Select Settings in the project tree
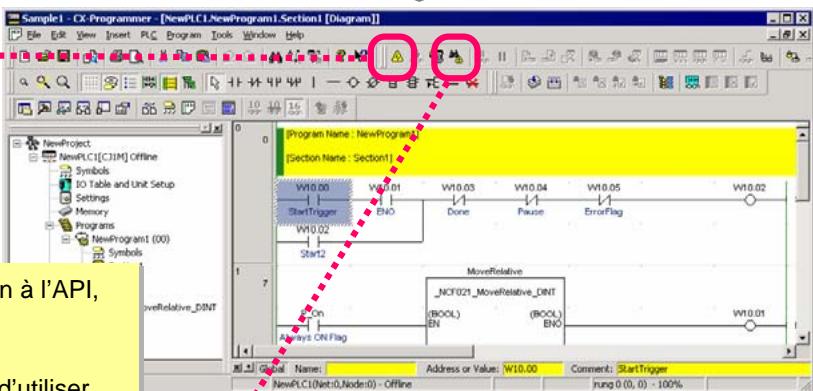The width and height of the screenshot is (813, 391). point(92,198)
